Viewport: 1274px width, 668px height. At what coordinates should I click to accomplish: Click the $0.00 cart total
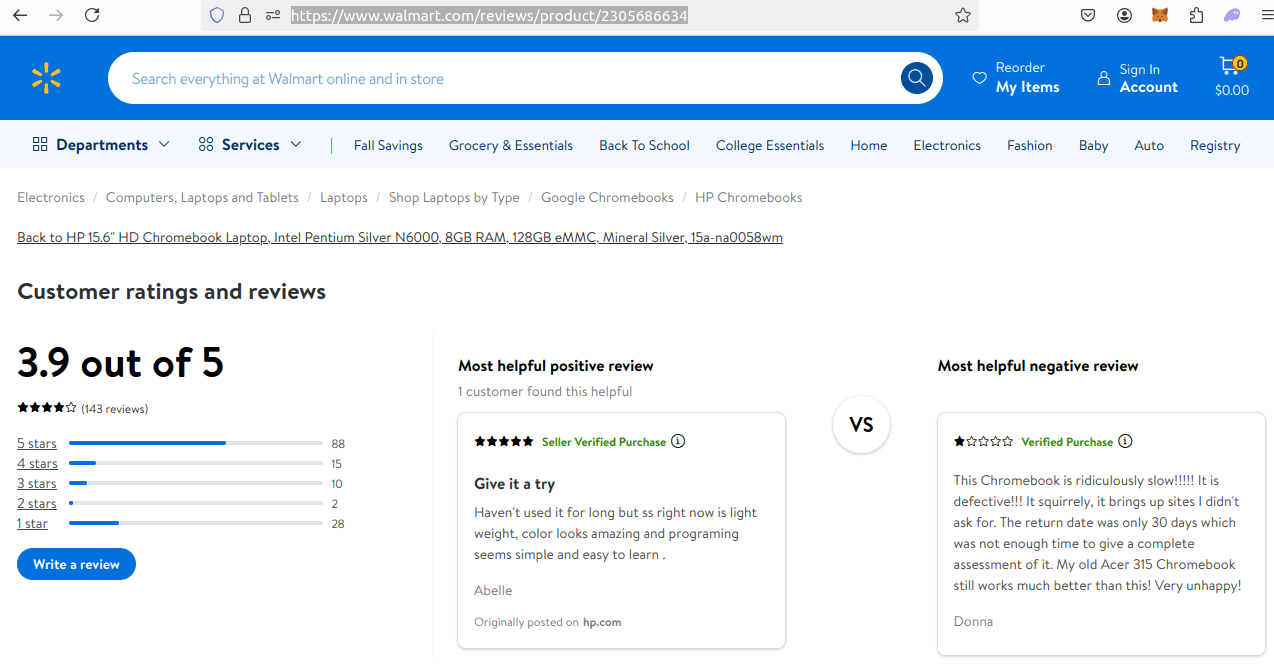tap(1232, 90)
